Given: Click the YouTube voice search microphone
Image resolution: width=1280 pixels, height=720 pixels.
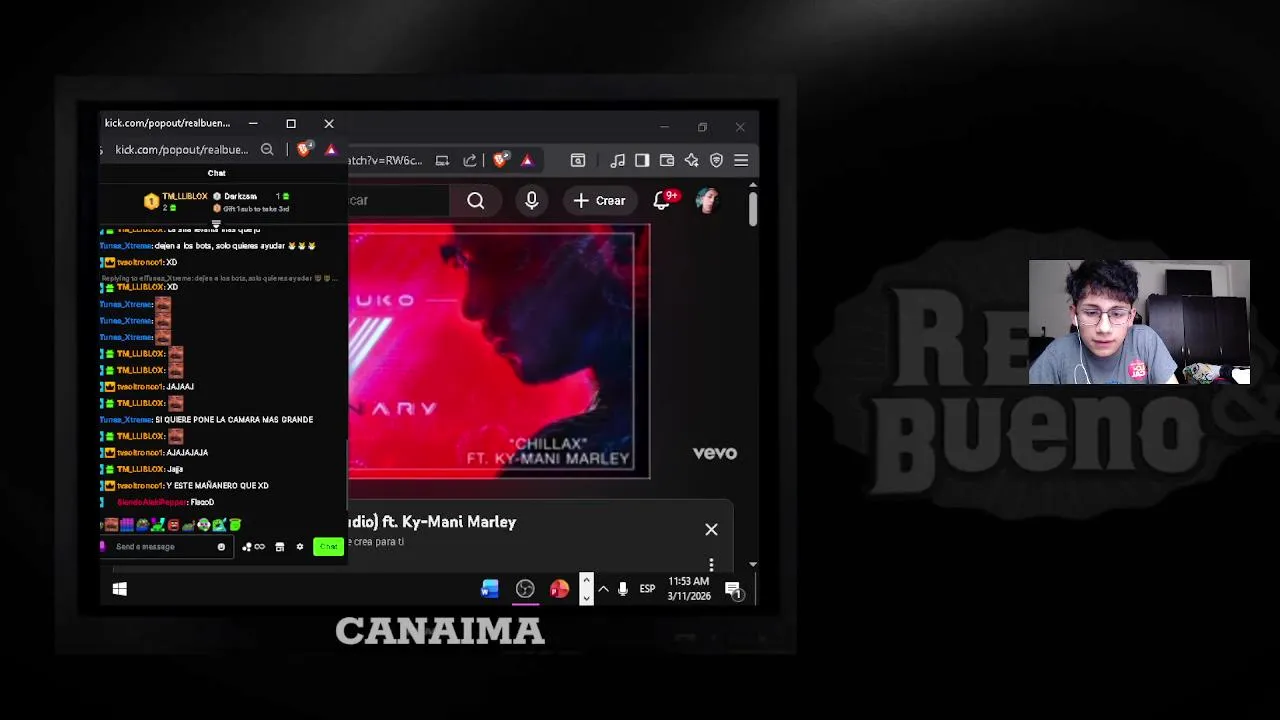Looking at the screenshot, I should coord(532,201).
